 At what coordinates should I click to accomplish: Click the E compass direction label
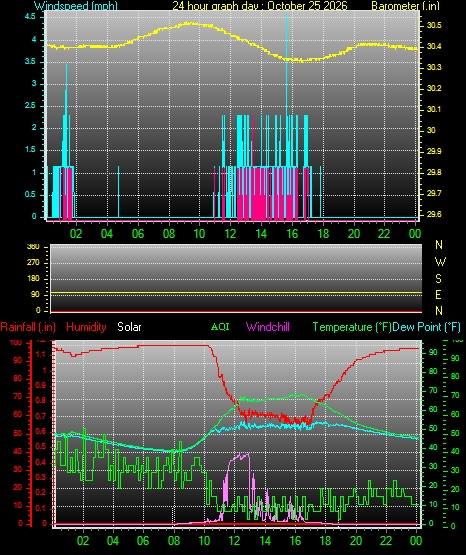click(438, 294)
